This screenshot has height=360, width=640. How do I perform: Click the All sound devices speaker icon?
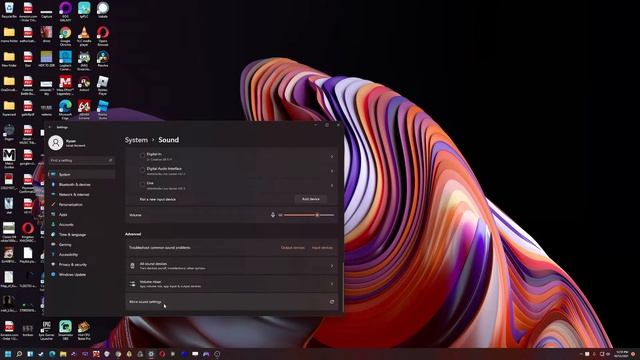tap(132, 266)
